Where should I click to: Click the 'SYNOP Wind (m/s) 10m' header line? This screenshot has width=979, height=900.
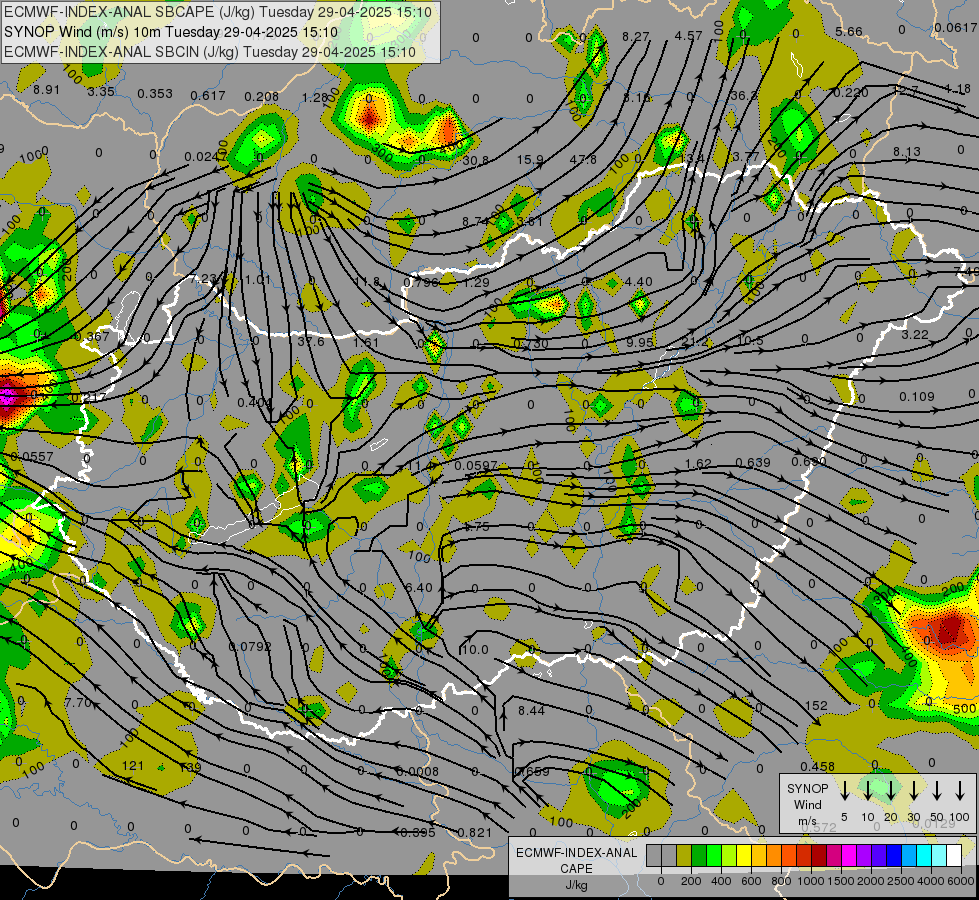point(170,32)
